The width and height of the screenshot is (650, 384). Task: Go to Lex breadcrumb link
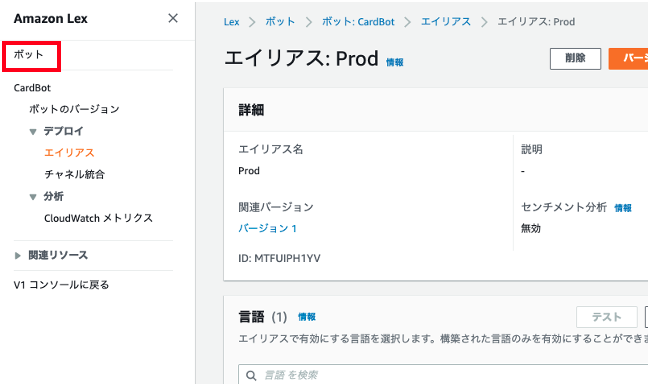pyautogui.click(x=231, y=22)
